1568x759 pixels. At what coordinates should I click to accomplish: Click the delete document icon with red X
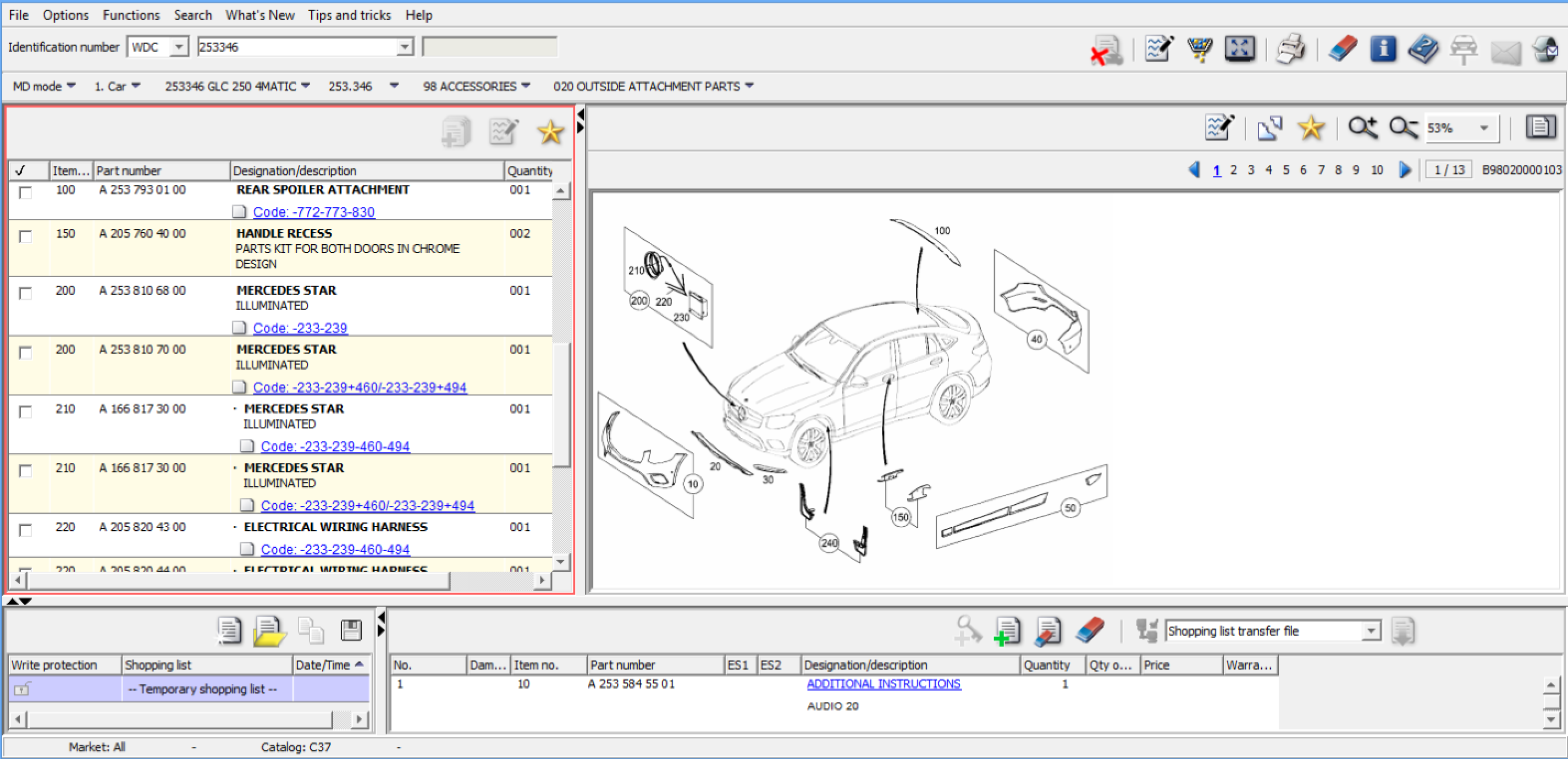pos(1107,50)
